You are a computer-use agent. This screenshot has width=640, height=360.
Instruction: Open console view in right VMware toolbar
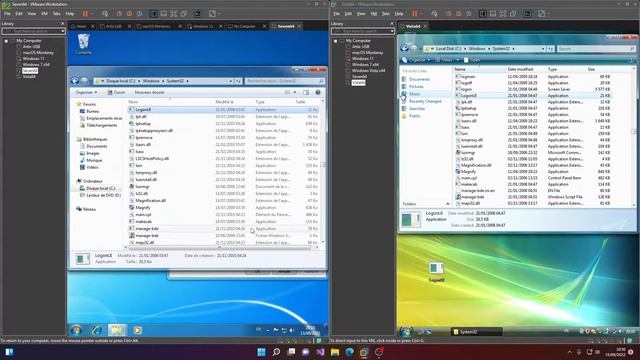[527, 13]
